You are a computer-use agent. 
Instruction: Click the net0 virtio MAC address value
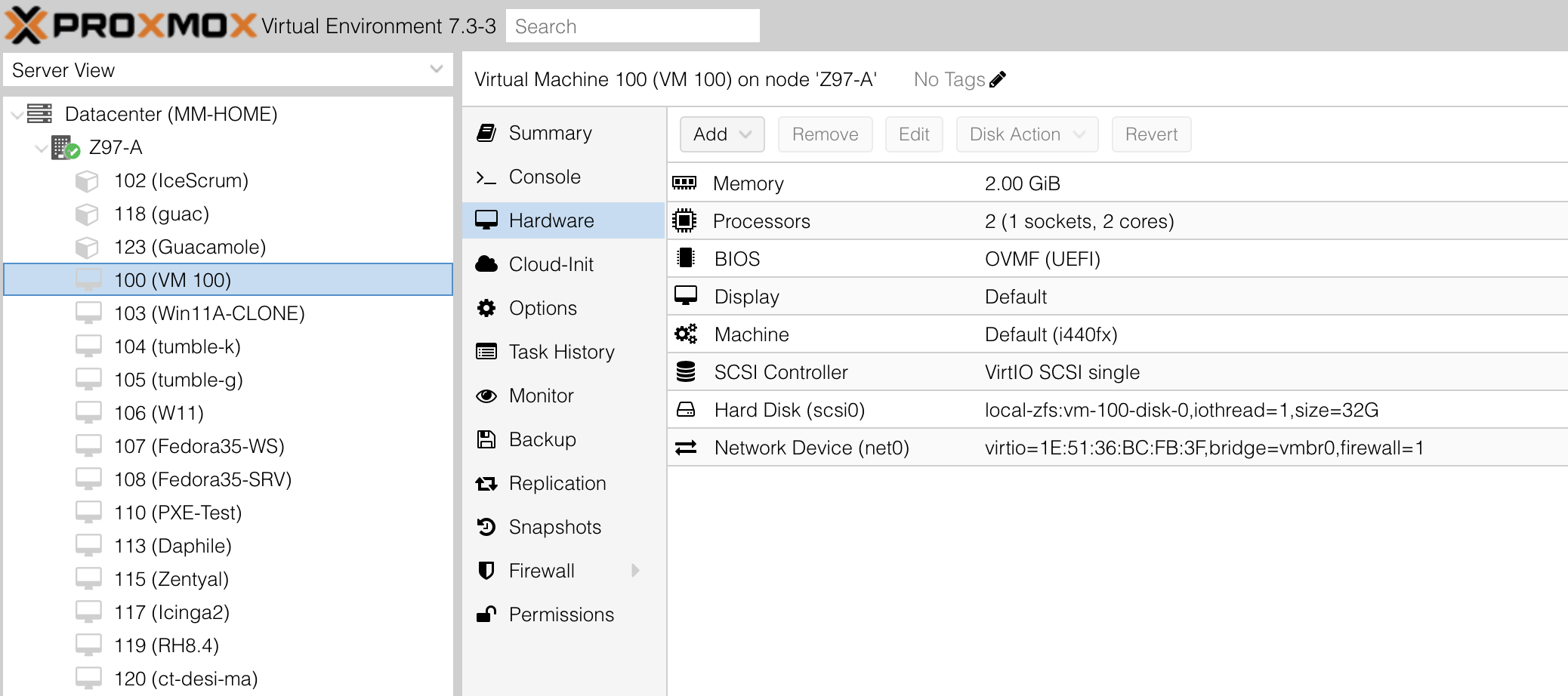coord(1204,448)
